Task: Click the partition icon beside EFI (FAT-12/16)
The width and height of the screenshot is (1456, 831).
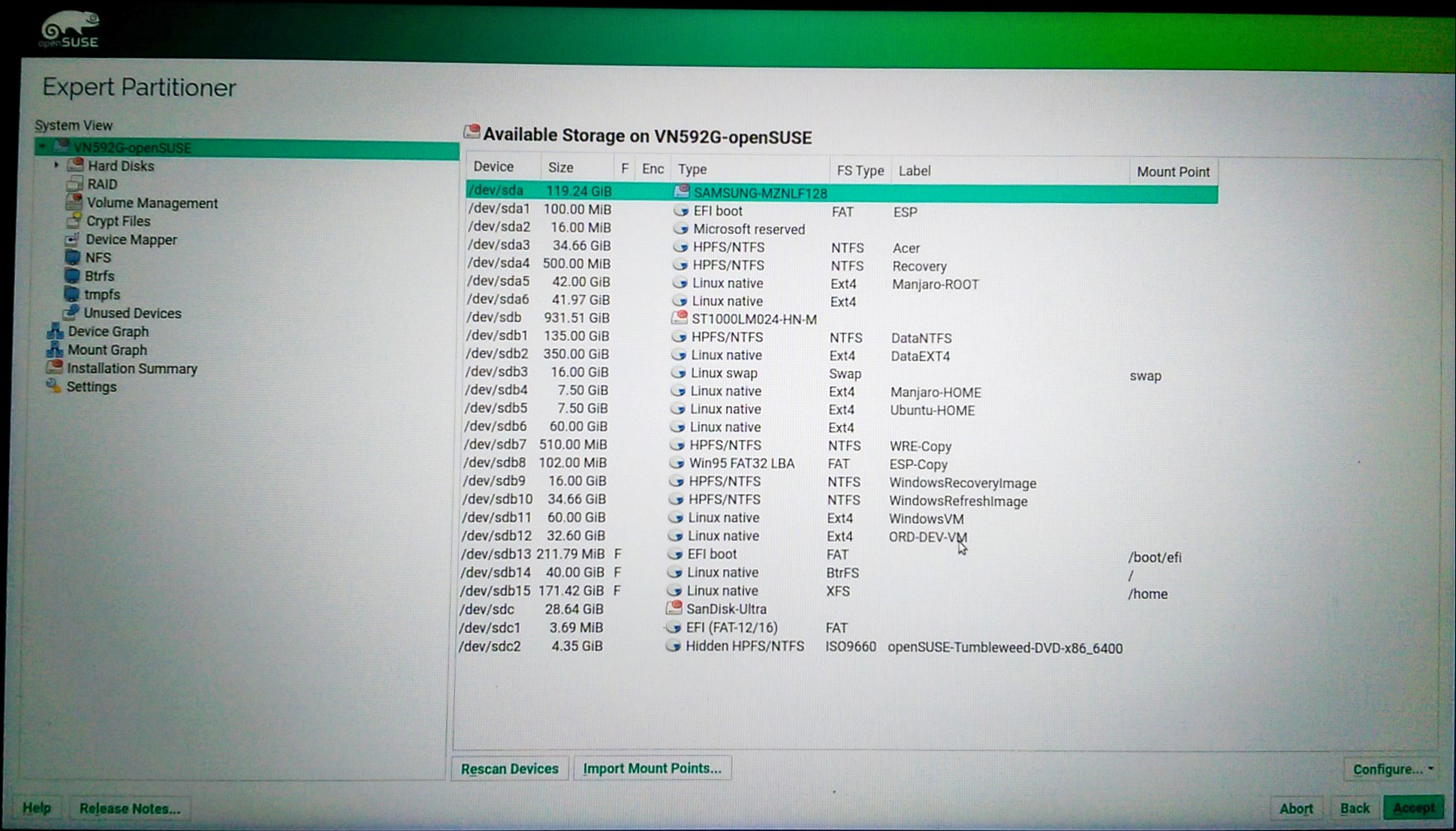Action: click(x=674, y=627)
